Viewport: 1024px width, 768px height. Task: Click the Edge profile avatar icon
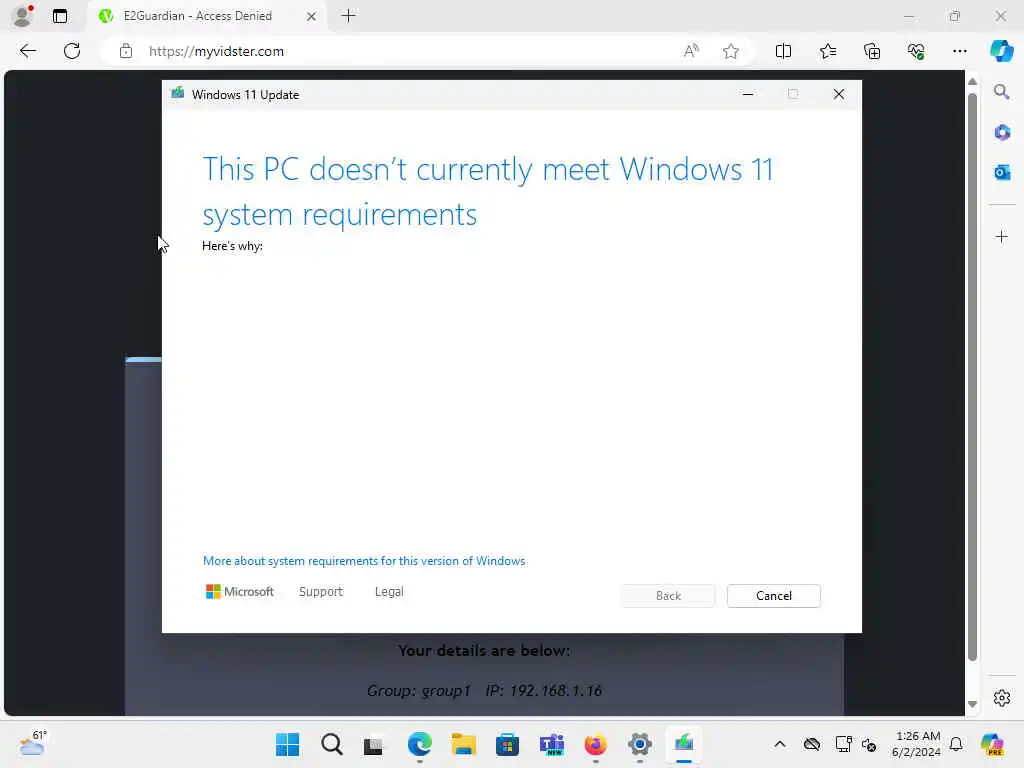tap(24, 16)
